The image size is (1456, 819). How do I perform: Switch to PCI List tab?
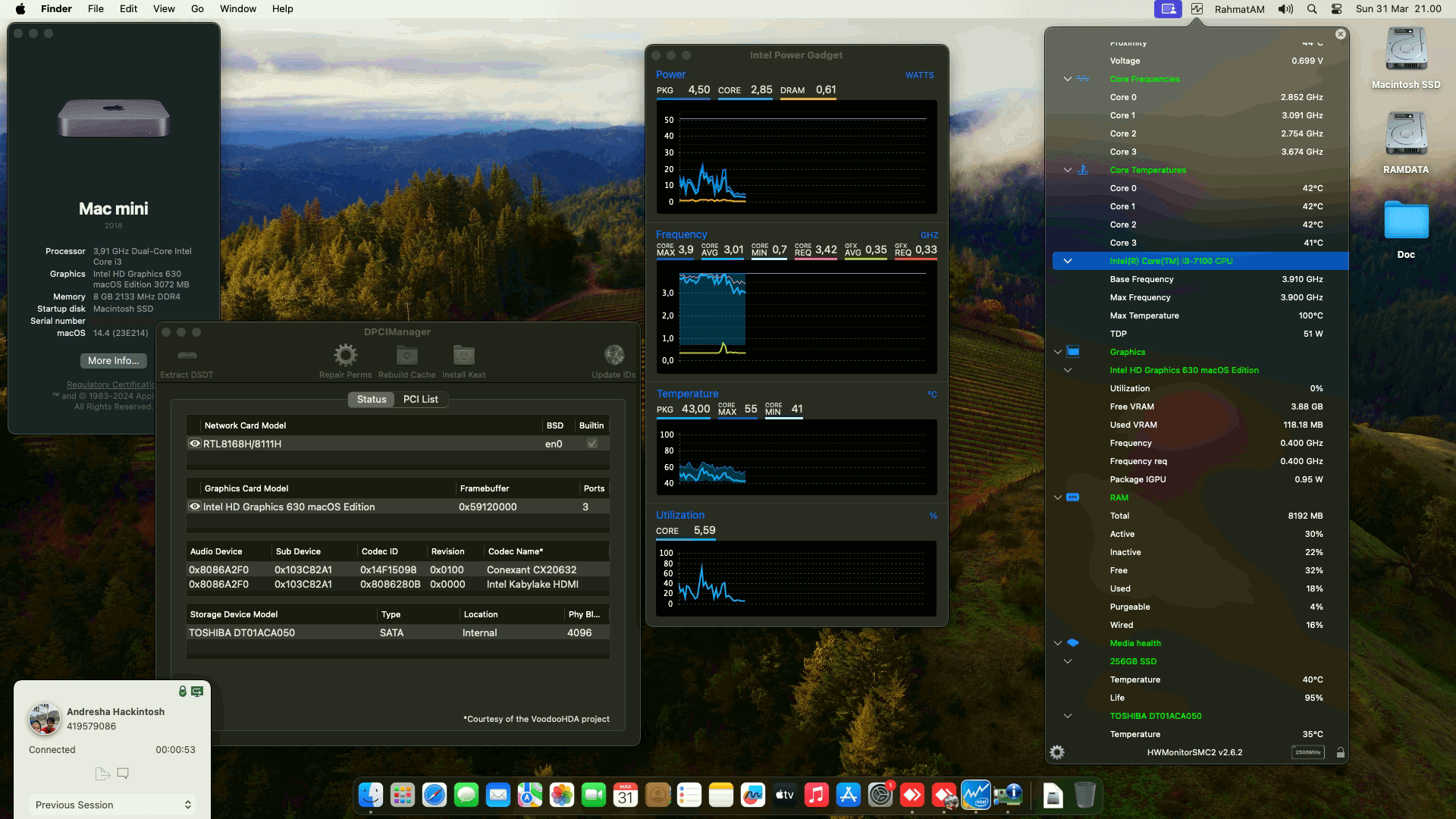coord(421,399)
